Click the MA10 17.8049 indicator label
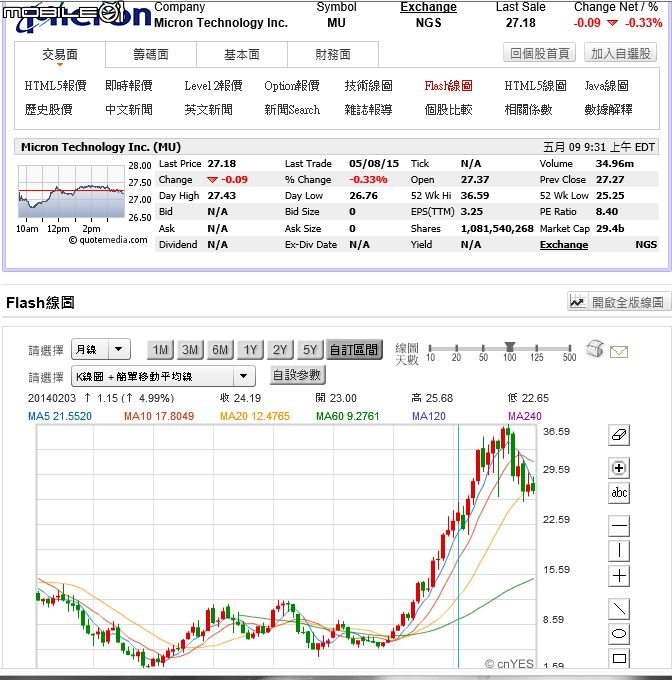Viewport: 672px width, 680px height. pos(159,416)
